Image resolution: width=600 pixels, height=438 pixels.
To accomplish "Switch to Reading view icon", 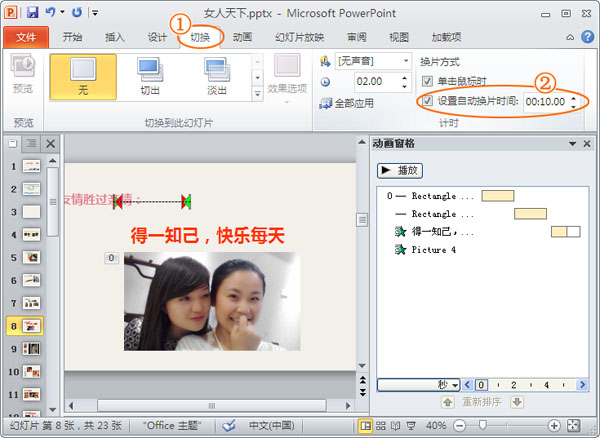I will (395, 425).
